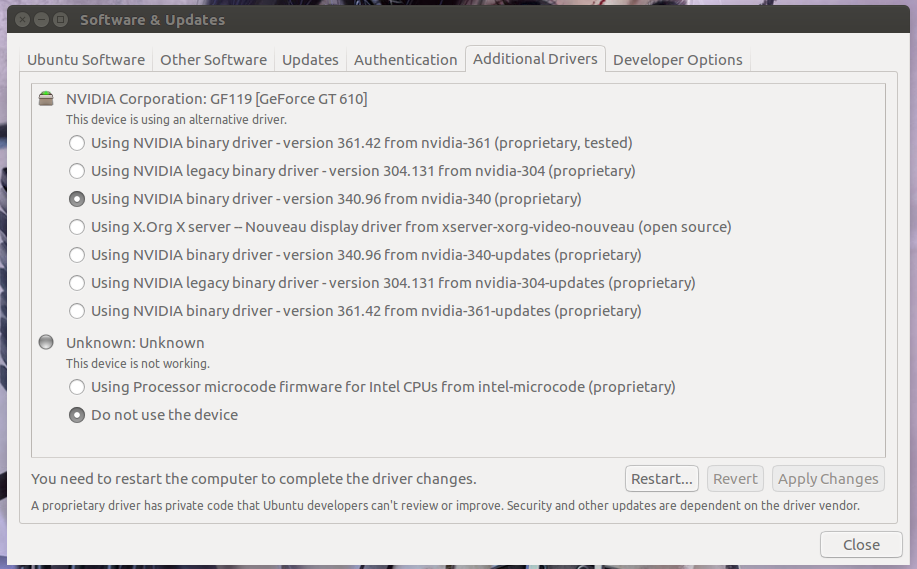Switch to the Developer Options tab
917x569 pixels.
click(677, 60)
